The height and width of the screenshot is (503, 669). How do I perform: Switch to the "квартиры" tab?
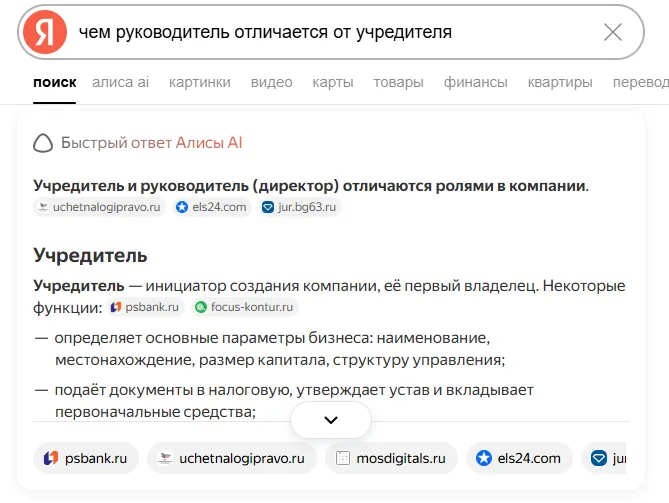point(560,82)
